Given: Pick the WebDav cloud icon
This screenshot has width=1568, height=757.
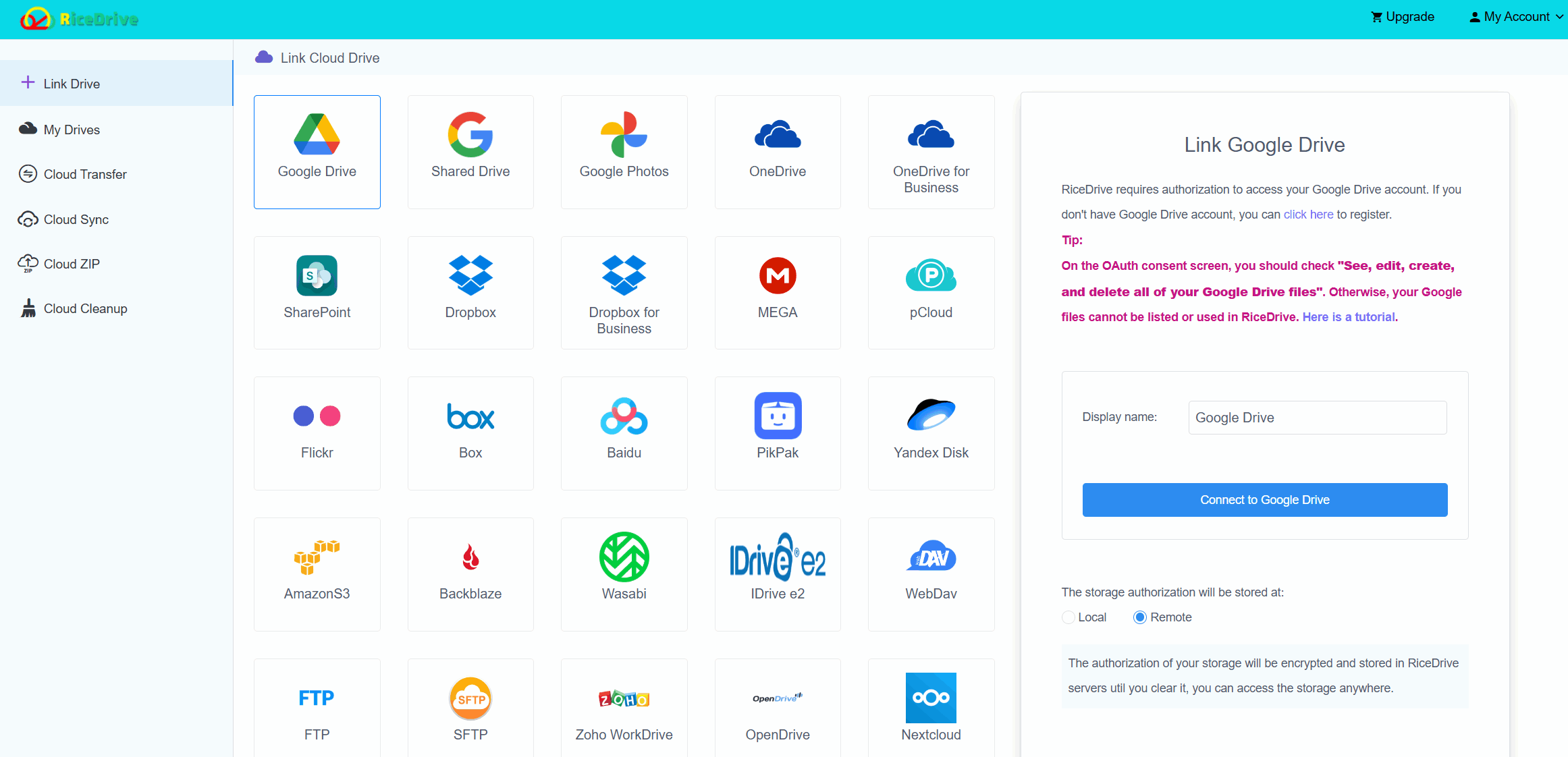Looking at the screenshot, I should pyautogui.click(x=931, y=557).
